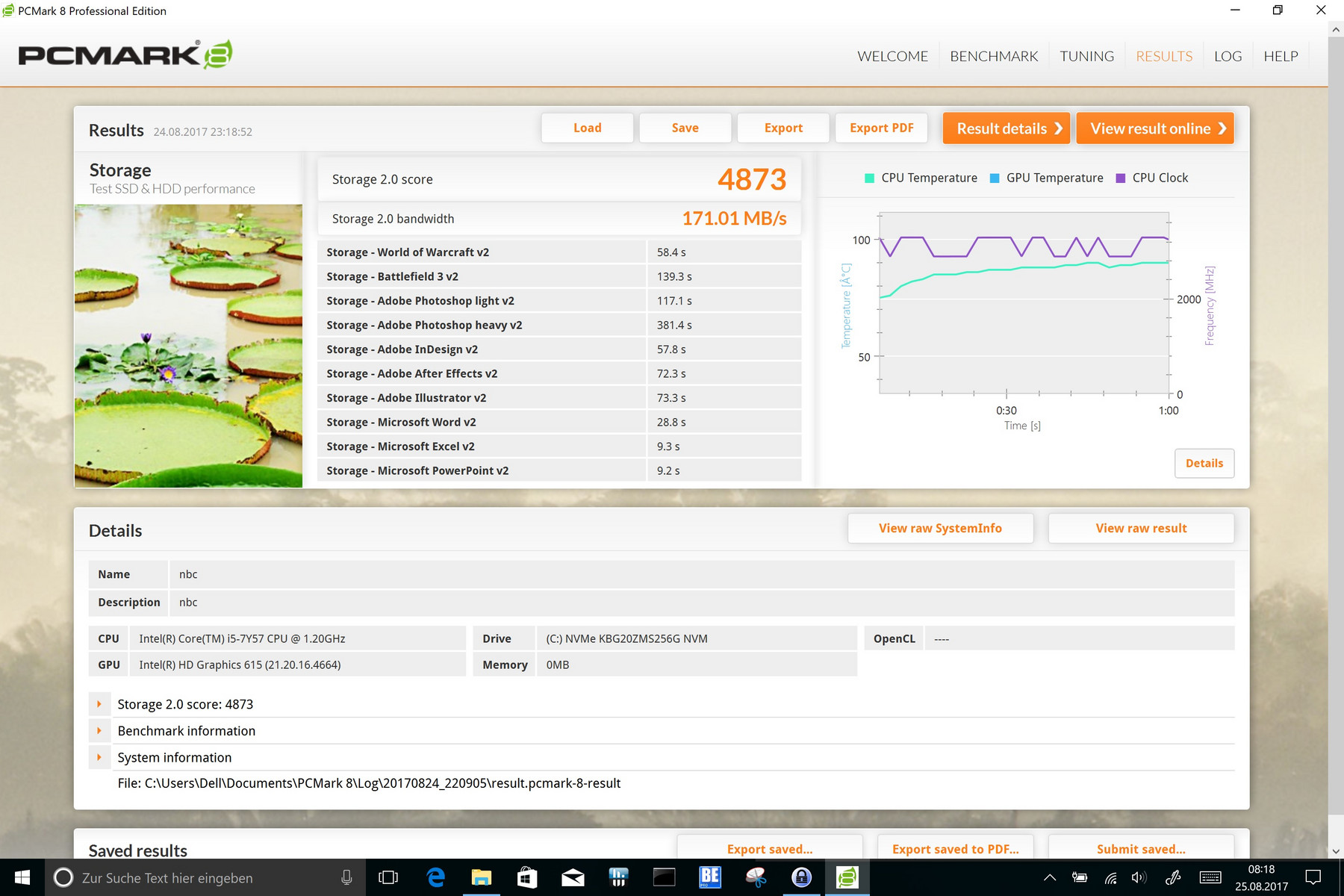Select "Storage - Microsoft Excel v2" row
Viewport: 1344px width, 896px height.
559,447
